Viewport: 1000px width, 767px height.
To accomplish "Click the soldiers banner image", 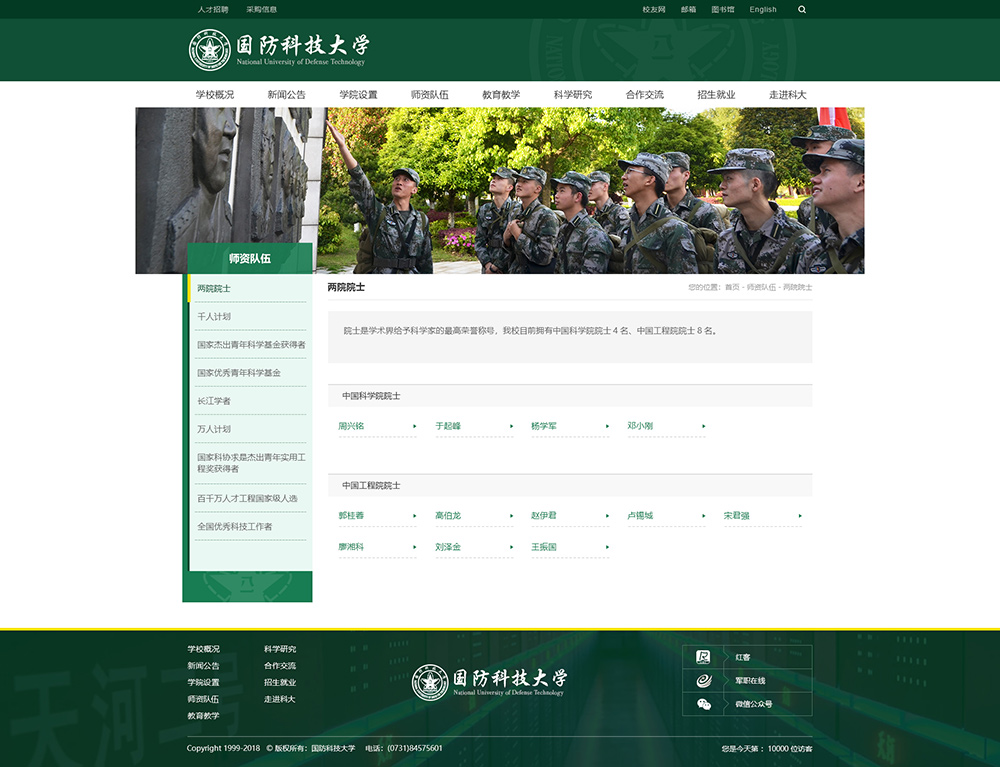I will [590, 190].
